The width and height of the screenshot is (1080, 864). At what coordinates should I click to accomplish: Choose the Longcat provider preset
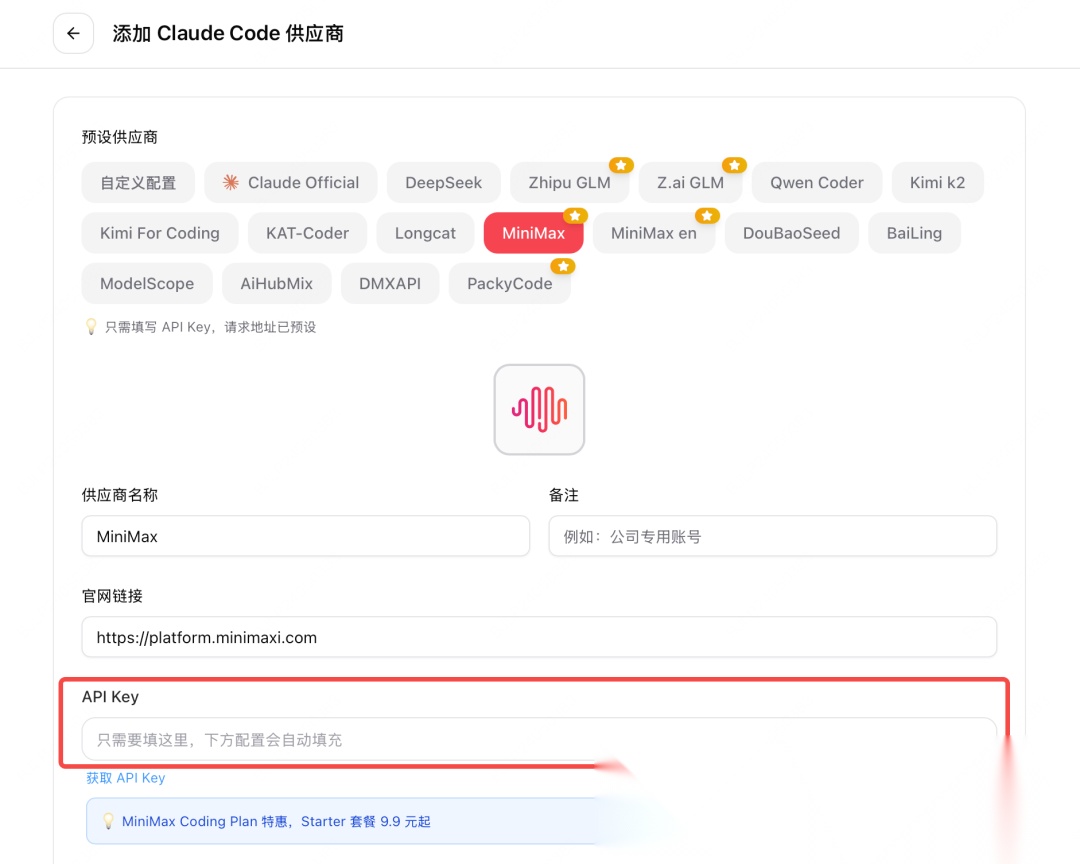pos(425,233)
